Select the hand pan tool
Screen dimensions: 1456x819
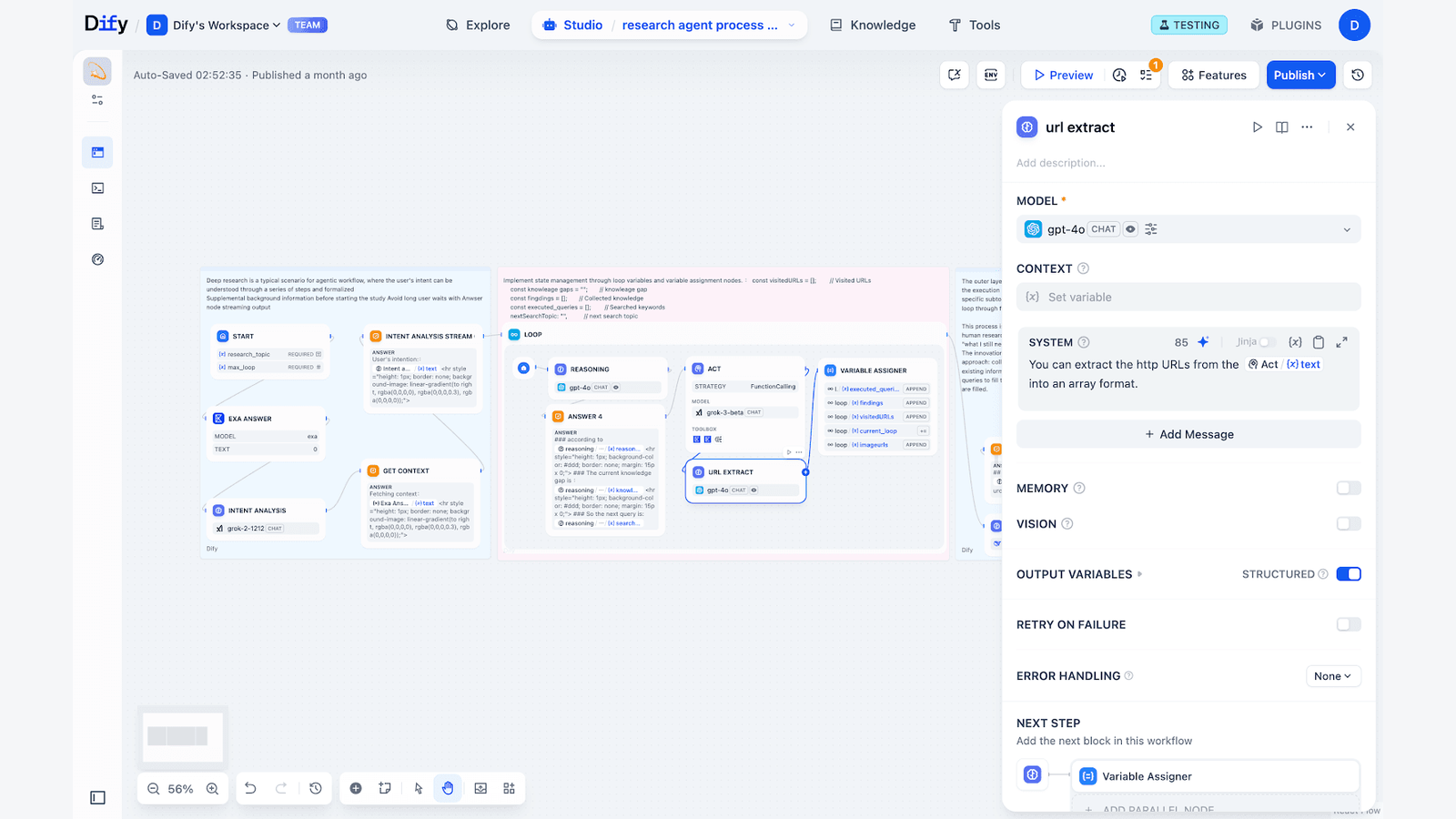448,789
